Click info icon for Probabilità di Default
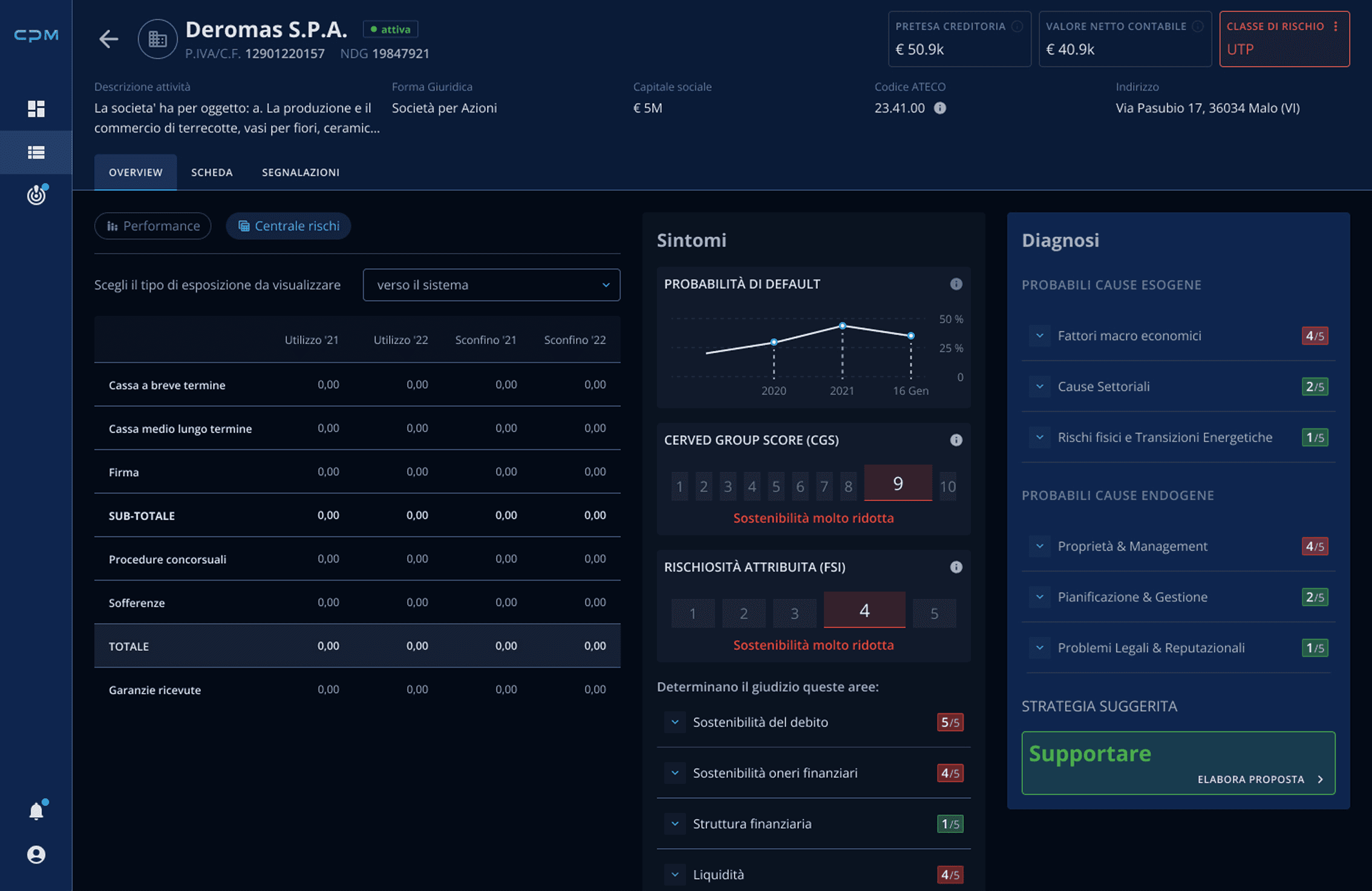This screenshot has width=1372, height=891. tap(956, 284)
